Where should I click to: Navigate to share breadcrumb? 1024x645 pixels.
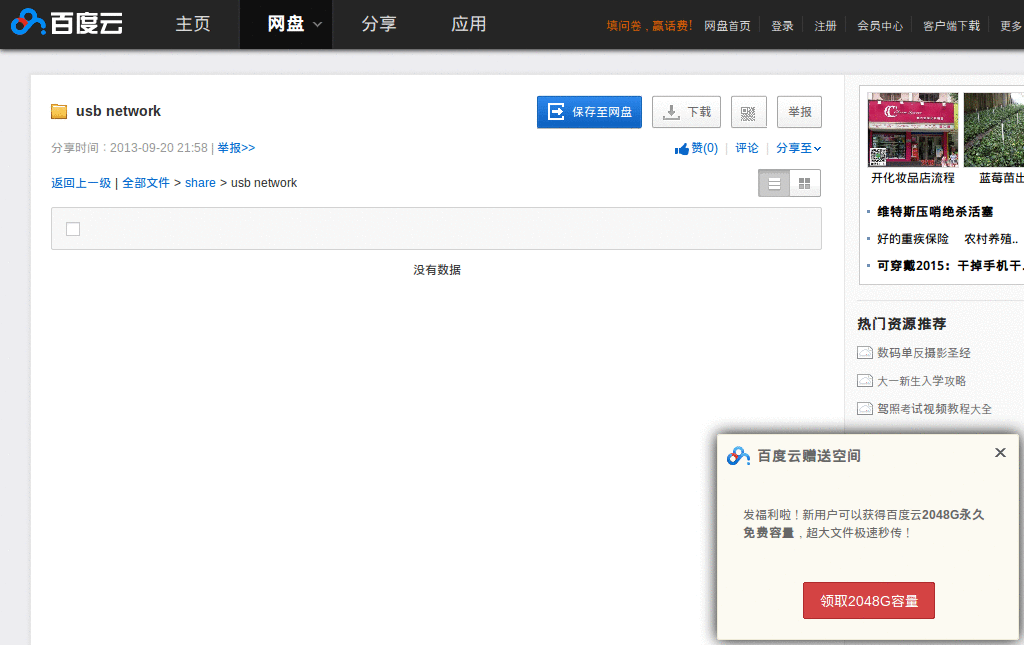[200, 183]
